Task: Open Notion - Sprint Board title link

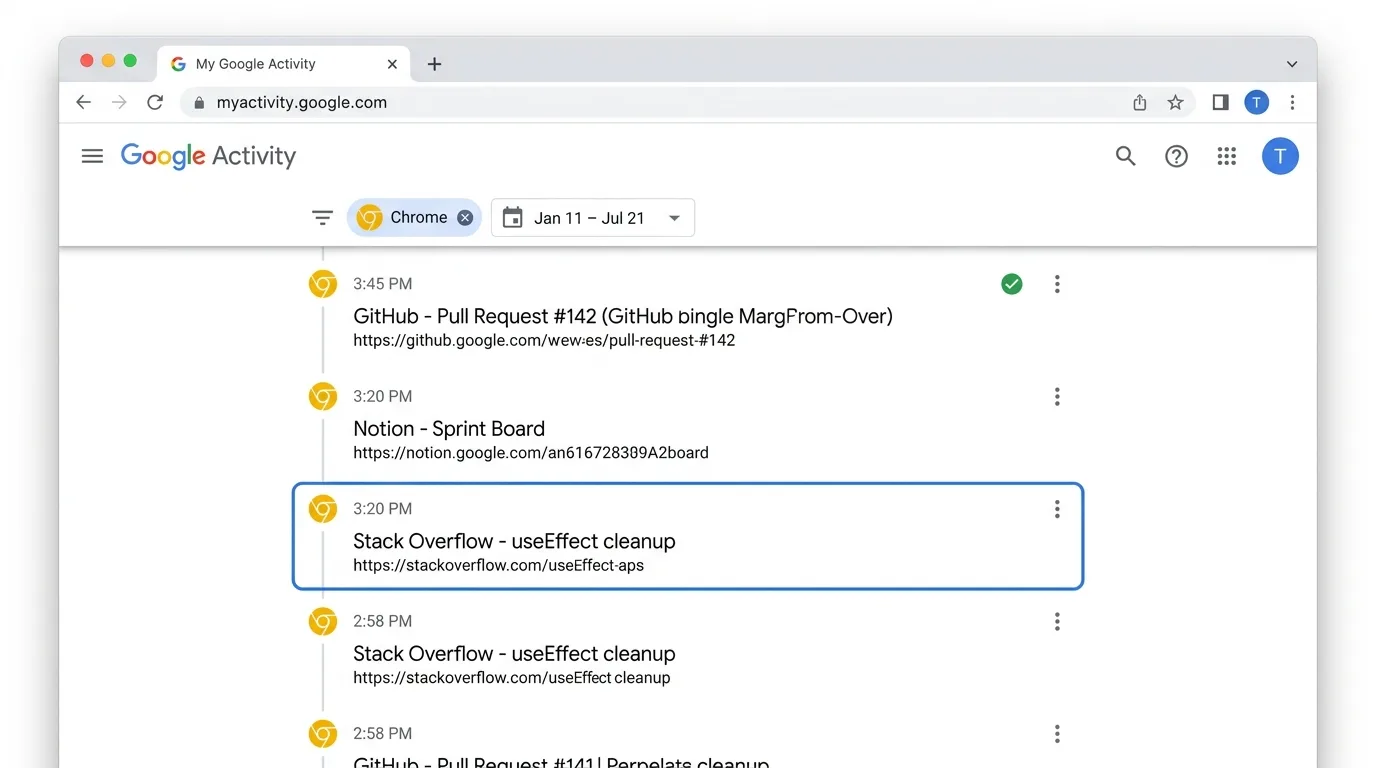Action: (449, 429)
